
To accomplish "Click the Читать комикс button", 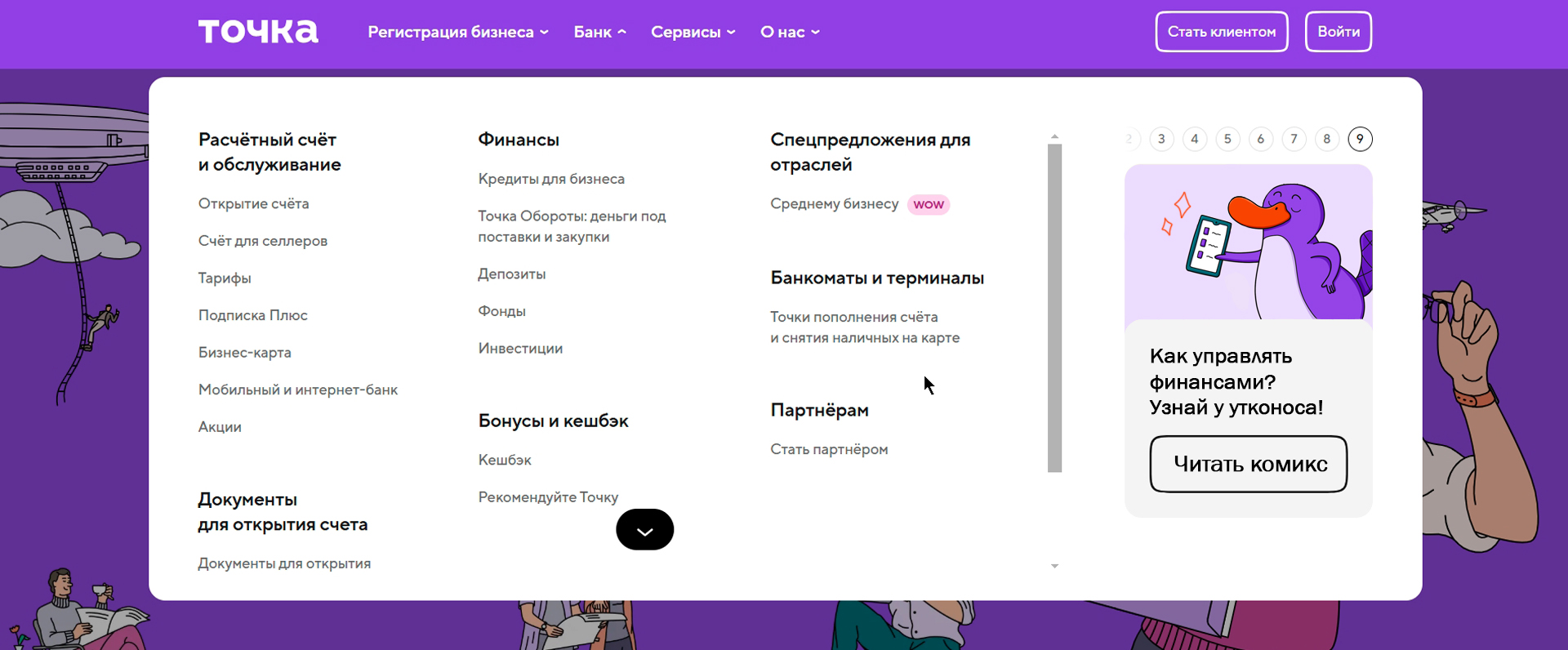I will click(1249, 464).
